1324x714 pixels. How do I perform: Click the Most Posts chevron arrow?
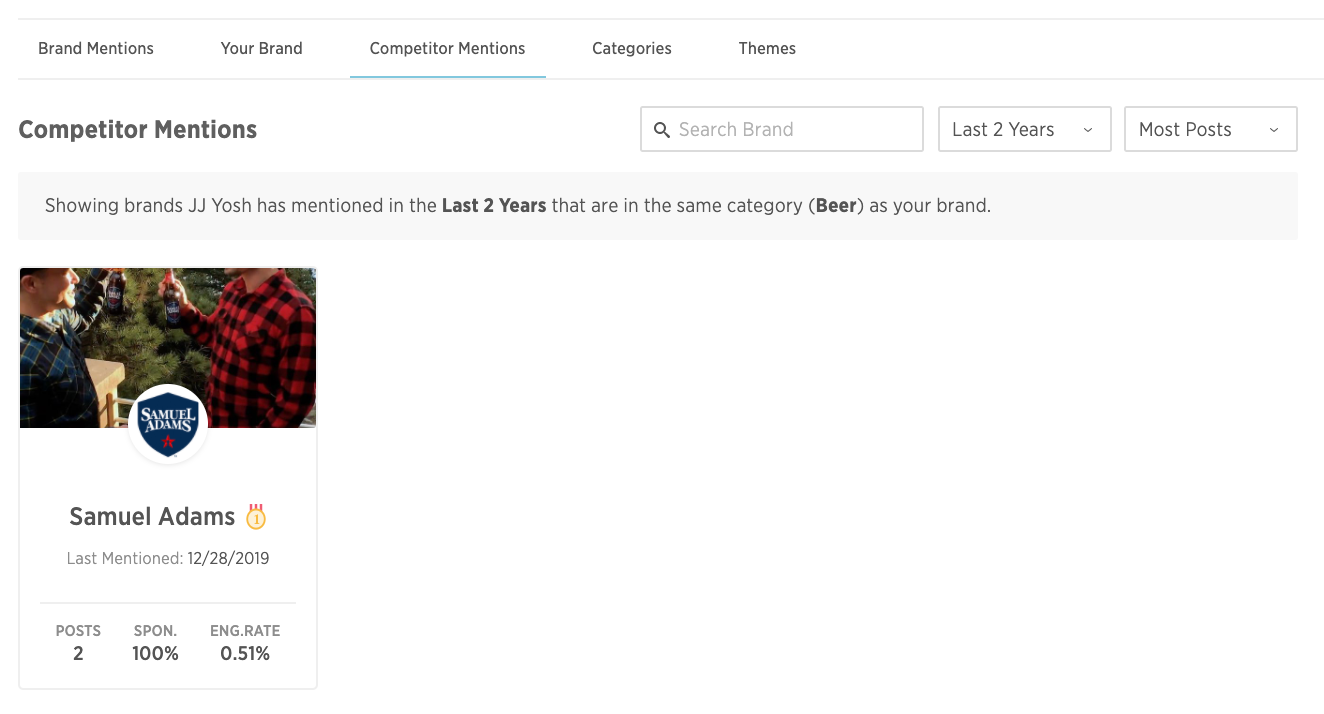click(x=1274, y=130)
